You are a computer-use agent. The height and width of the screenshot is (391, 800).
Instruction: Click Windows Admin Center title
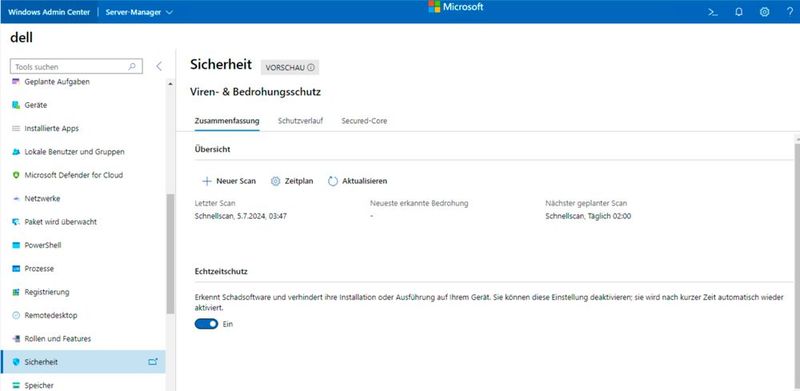pos(49,12)
